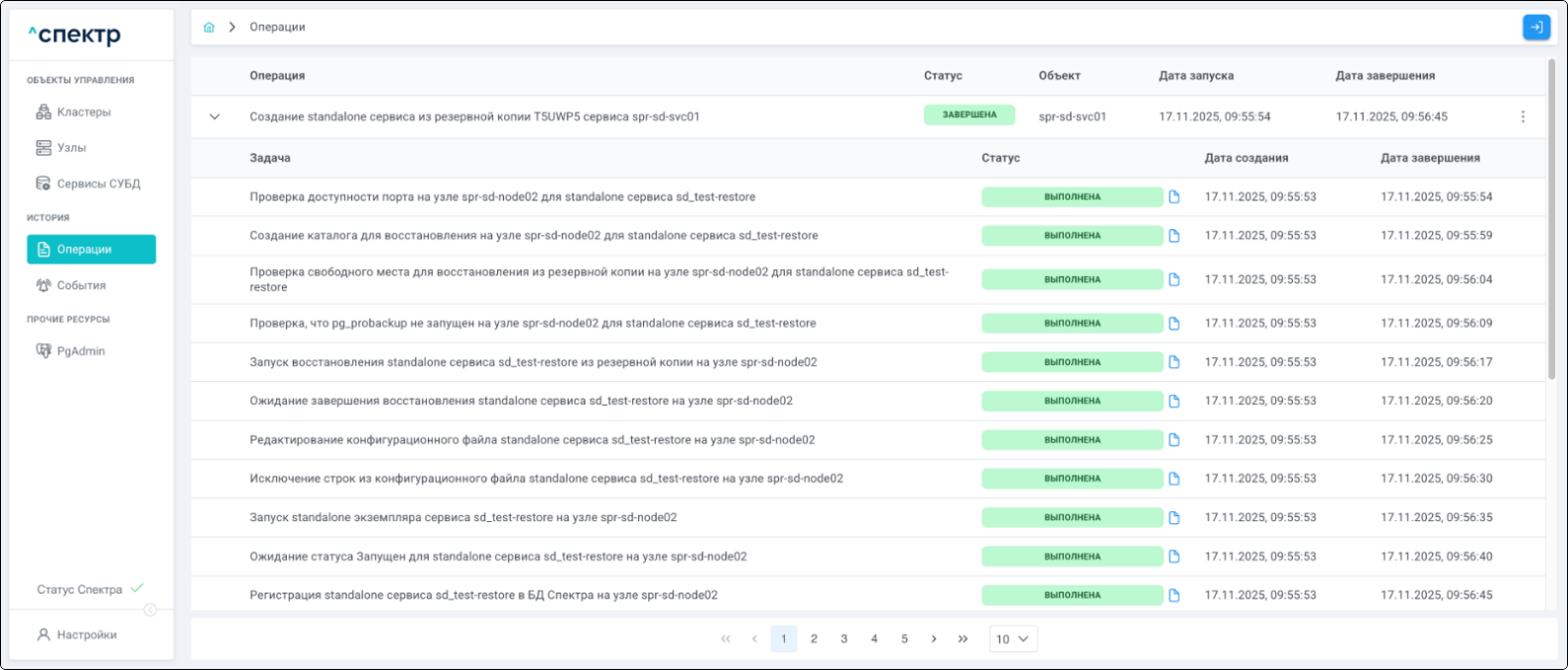Click the home icon in breadcrumb
This screenshot has height=670, width=1568.
click(x=208, y=28)
